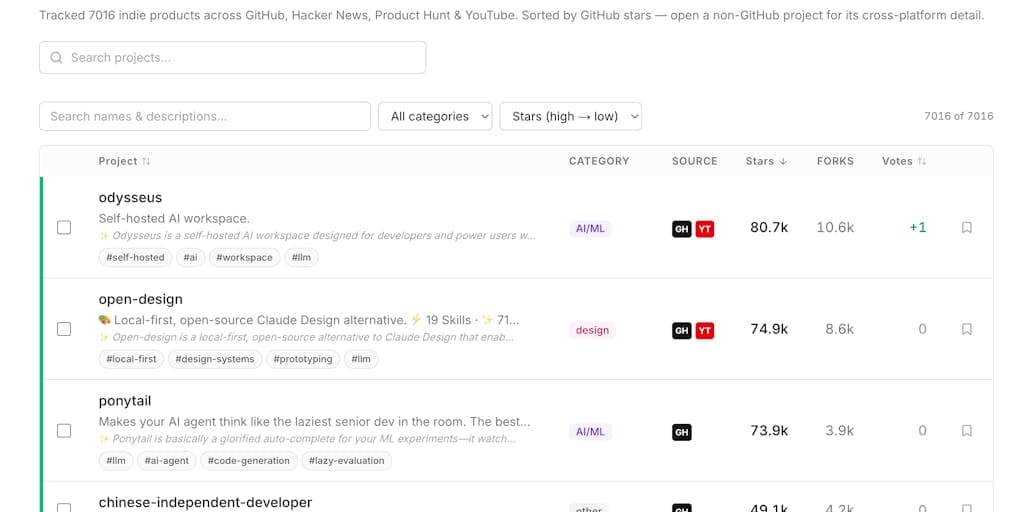
Task: Click the GH source icon for odysseus
Action: click(682, 229)
